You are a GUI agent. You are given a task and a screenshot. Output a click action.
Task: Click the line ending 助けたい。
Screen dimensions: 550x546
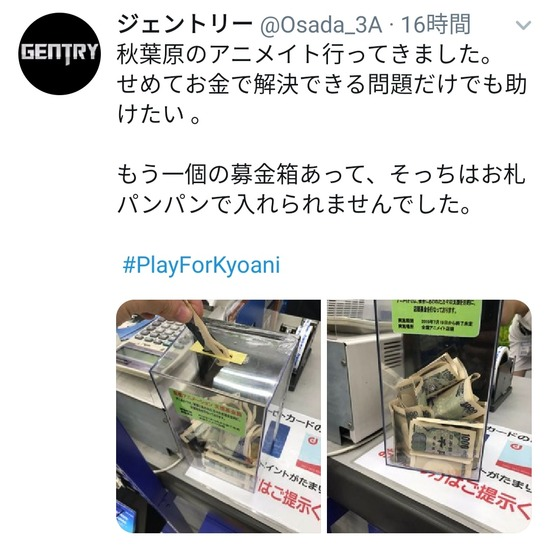(x=322, y=99)
